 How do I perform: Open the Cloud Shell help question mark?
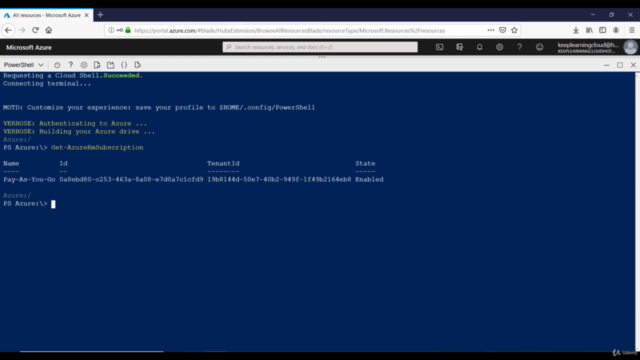tap(71, 65)
